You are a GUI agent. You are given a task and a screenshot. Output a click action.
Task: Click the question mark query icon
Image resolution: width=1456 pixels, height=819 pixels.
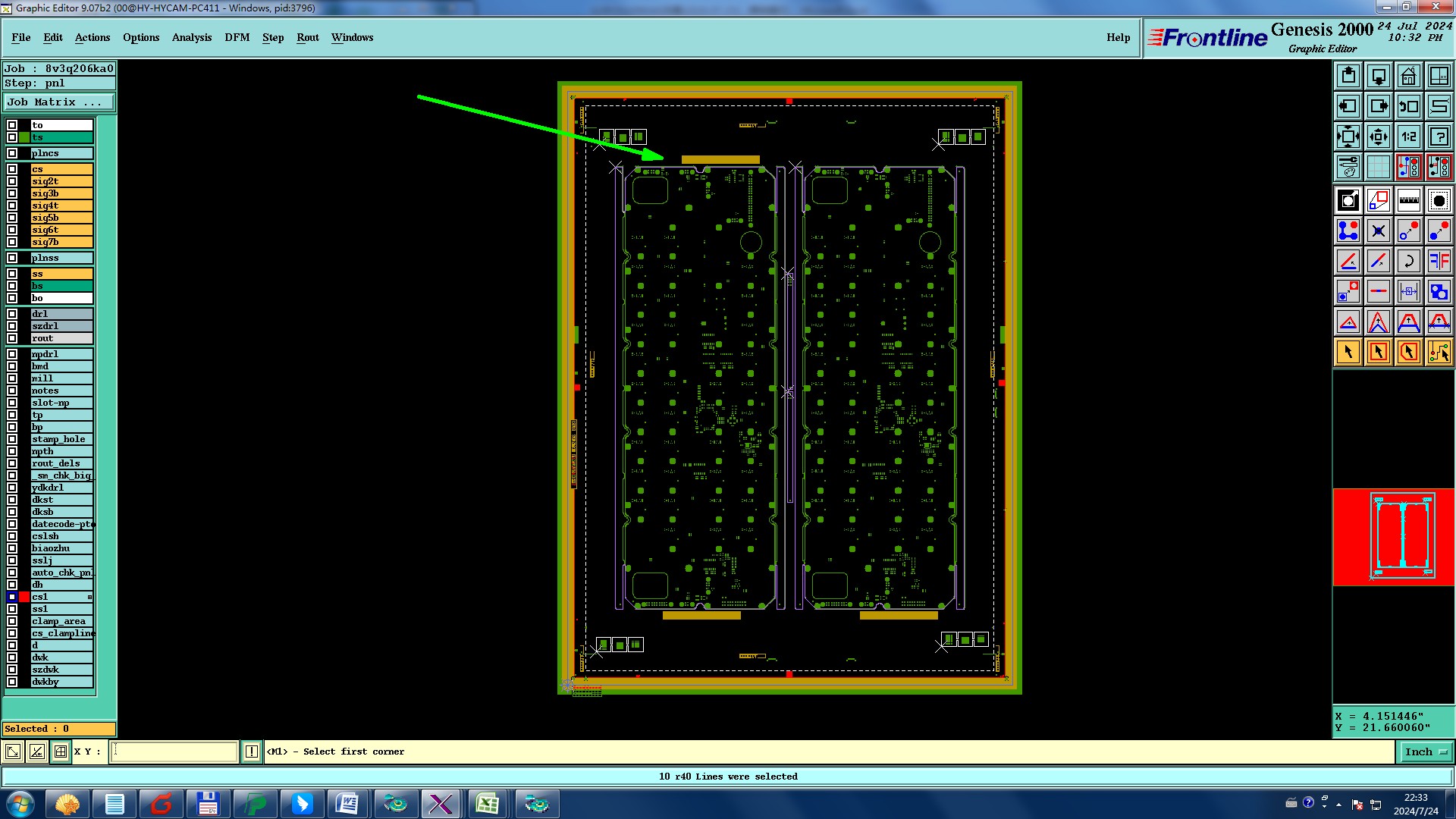[1439, 136]
